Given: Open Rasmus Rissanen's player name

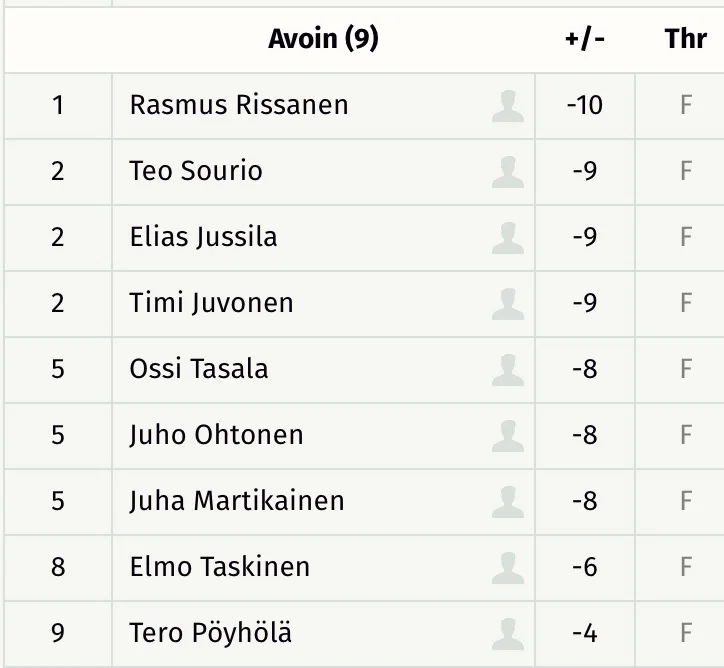Looking at the screenshot, I should coord(239,105).
